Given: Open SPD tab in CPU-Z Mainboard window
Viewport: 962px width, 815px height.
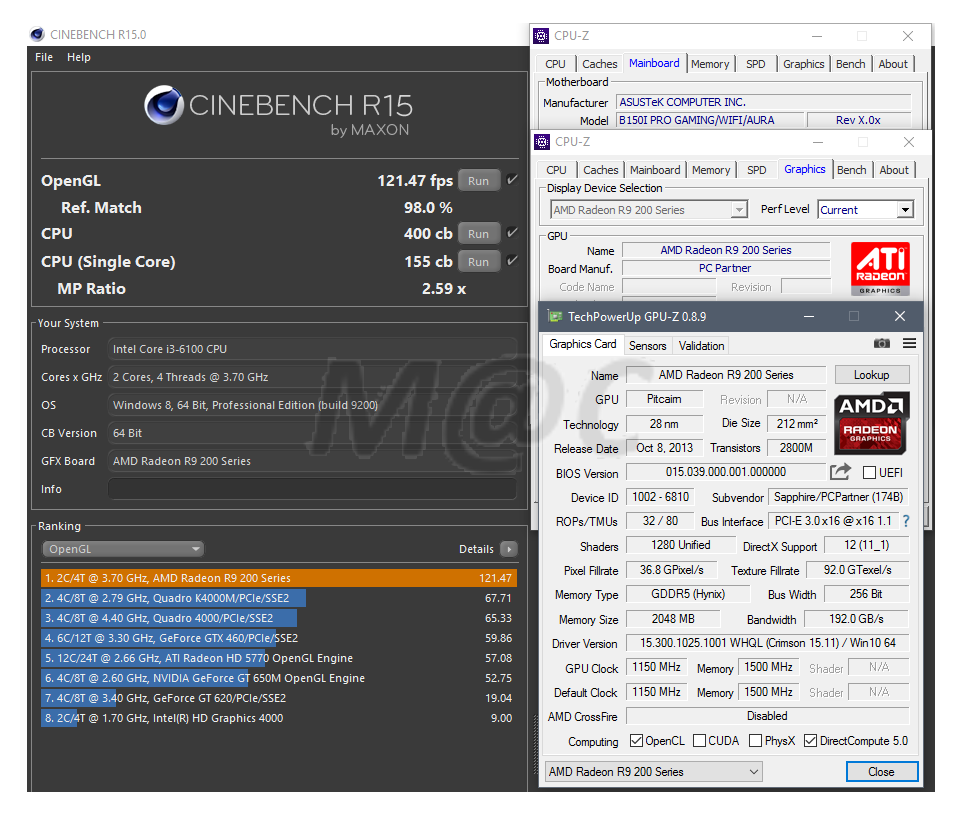Looking at the screenshot, I should 755,64.
